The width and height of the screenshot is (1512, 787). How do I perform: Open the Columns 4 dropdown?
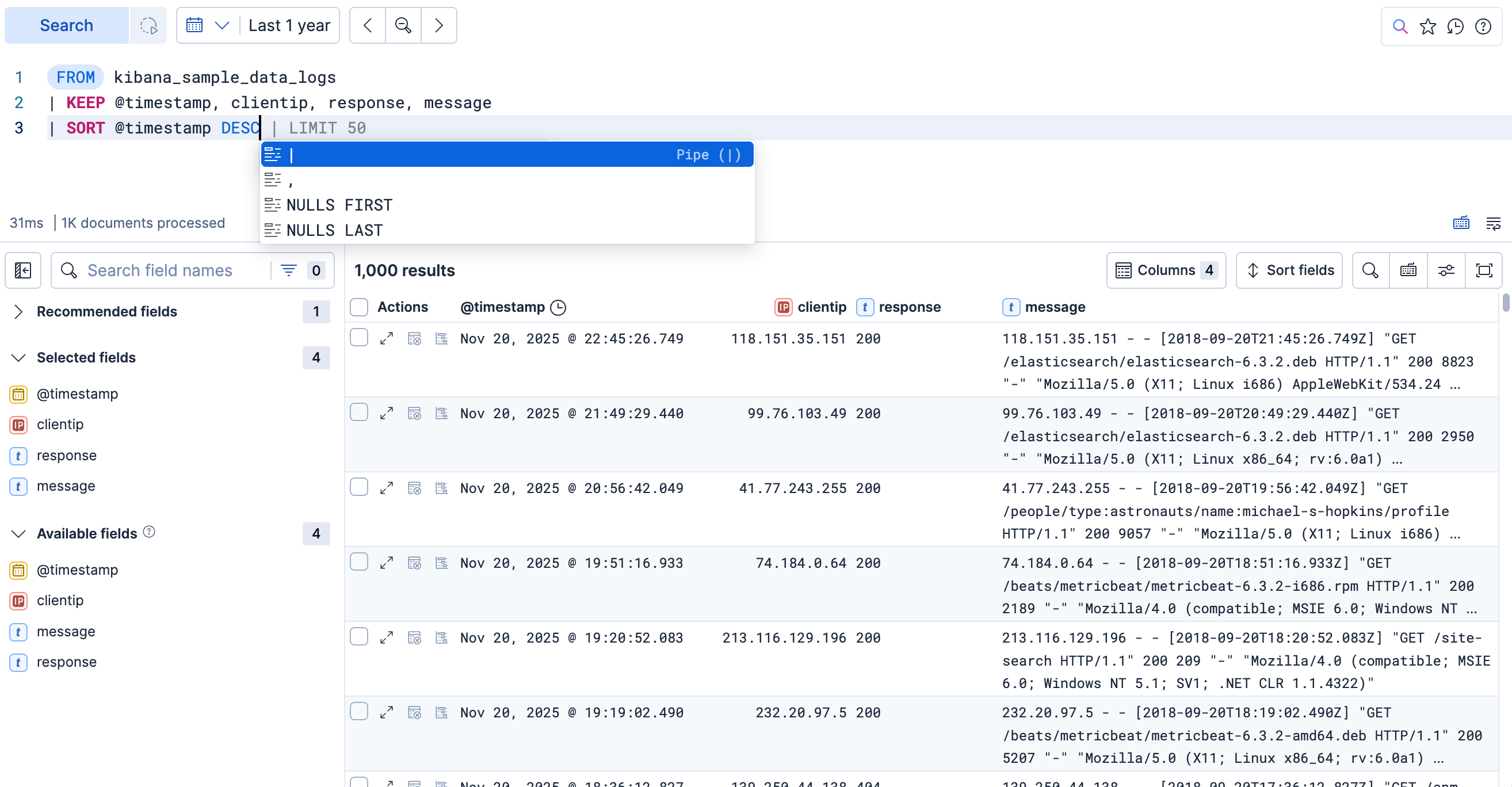coord(1166,270)
